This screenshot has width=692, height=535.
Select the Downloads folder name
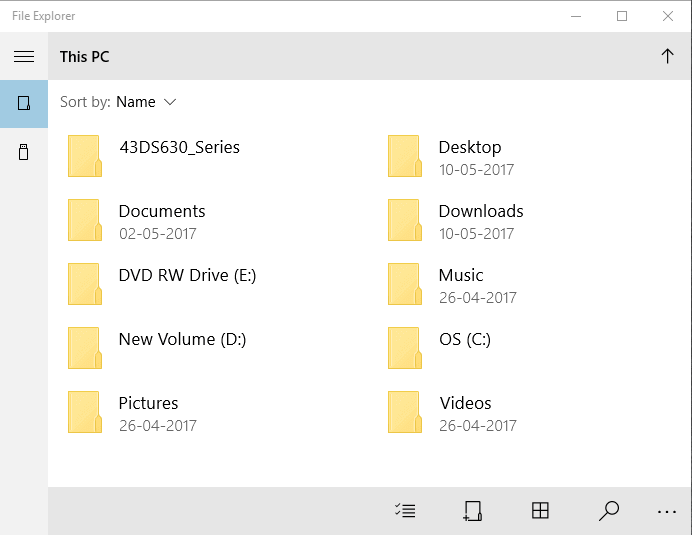pos(481,211)
